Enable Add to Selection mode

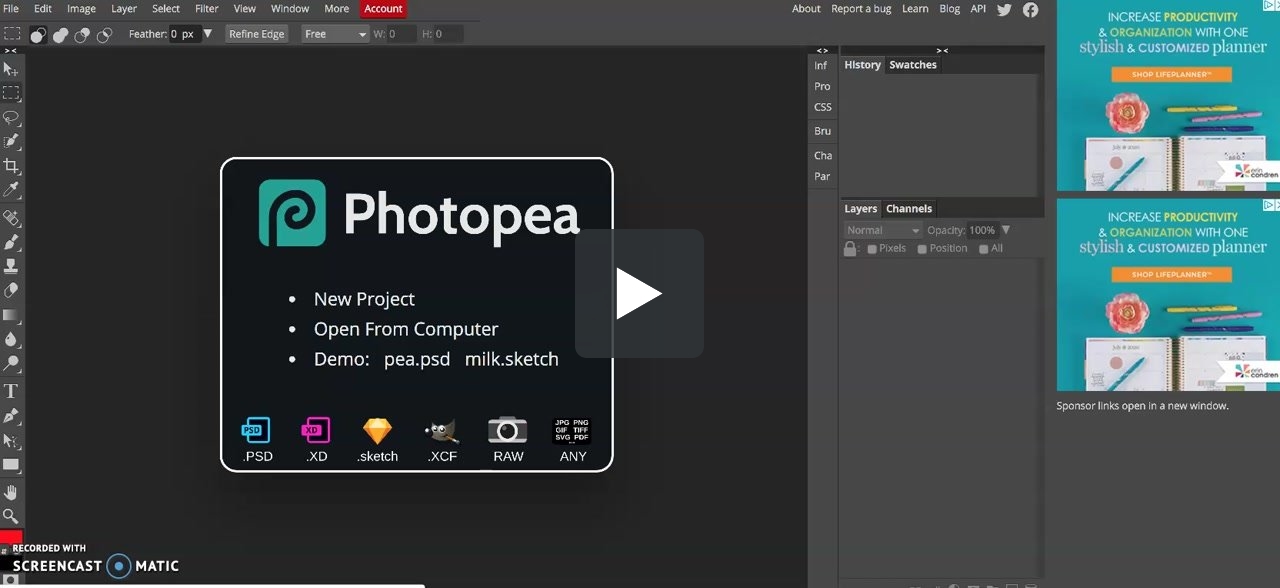point(60,35)
